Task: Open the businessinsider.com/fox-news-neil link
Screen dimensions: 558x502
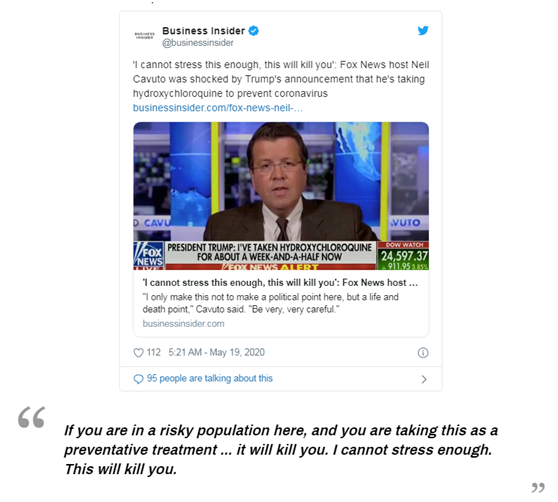Action: click(218, 108)
